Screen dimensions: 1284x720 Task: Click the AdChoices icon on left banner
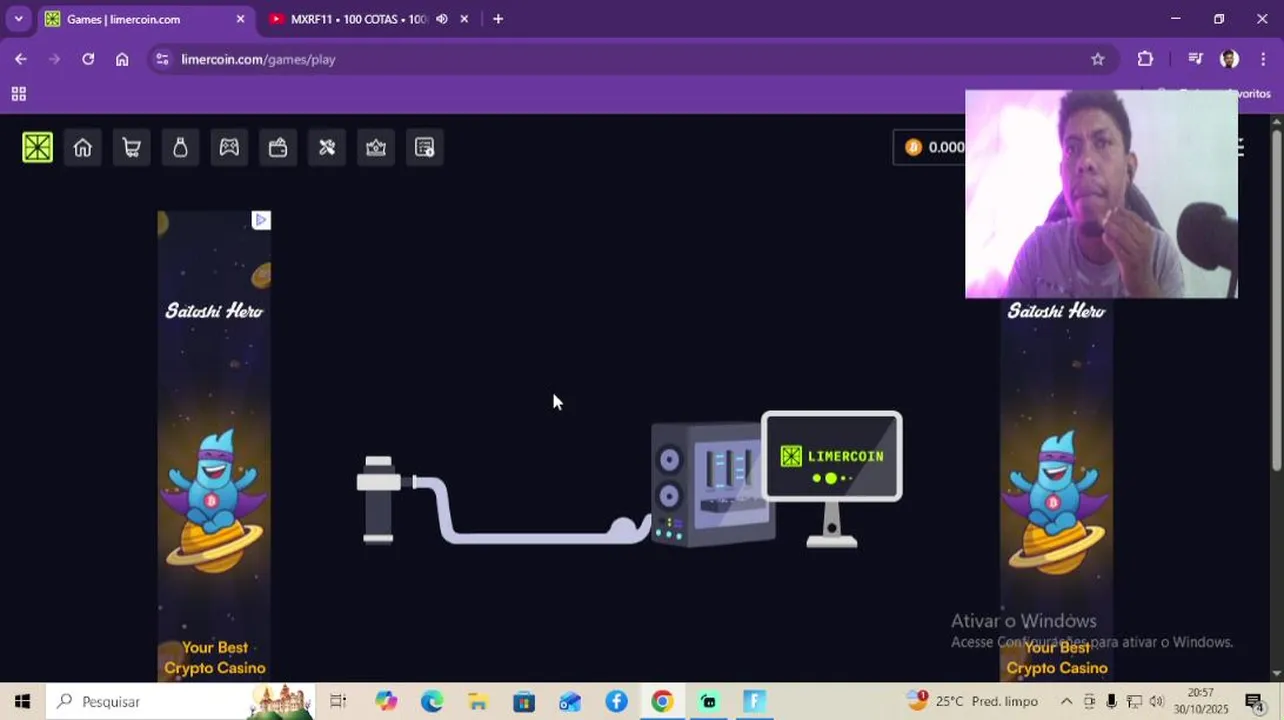(261, 220)
